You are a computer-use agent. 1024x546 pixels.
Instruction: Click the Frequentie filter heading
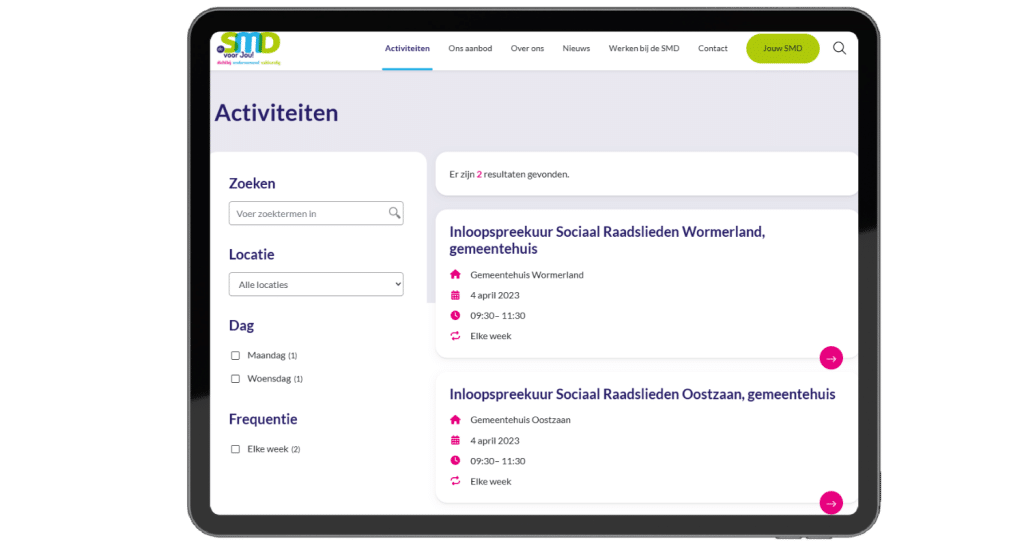tap(263, 419)
